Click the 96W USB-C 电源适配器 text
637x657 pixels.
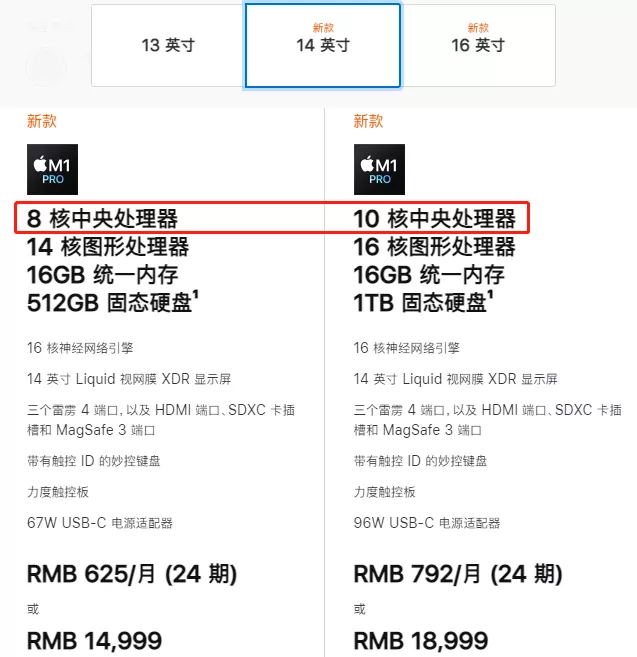pos(427,523)
